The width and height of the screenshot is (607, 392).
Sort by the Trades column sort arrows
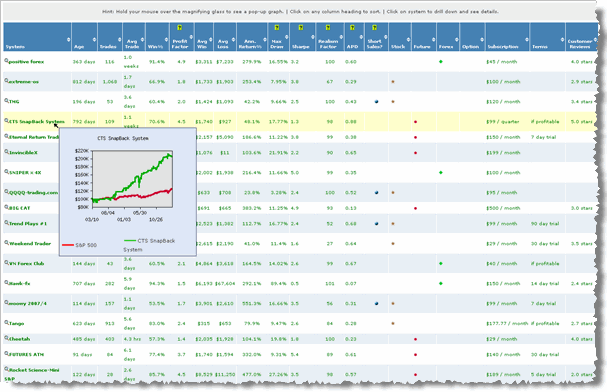(x=119, y=39)
